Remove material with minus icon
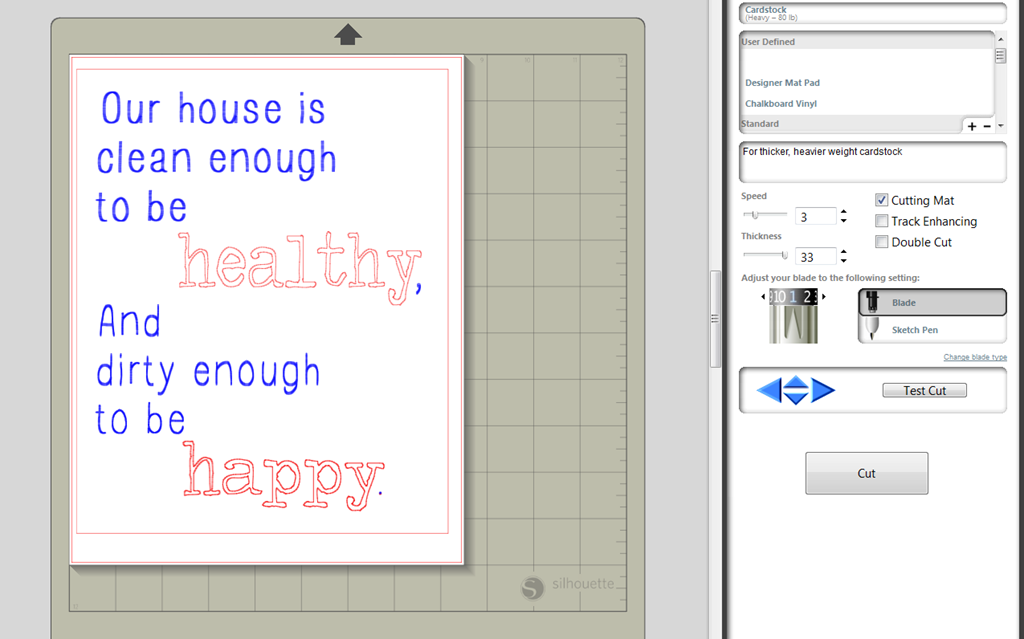Image resolution: width=1024 pixels, height=639 pixels. (x=987, y=126)
